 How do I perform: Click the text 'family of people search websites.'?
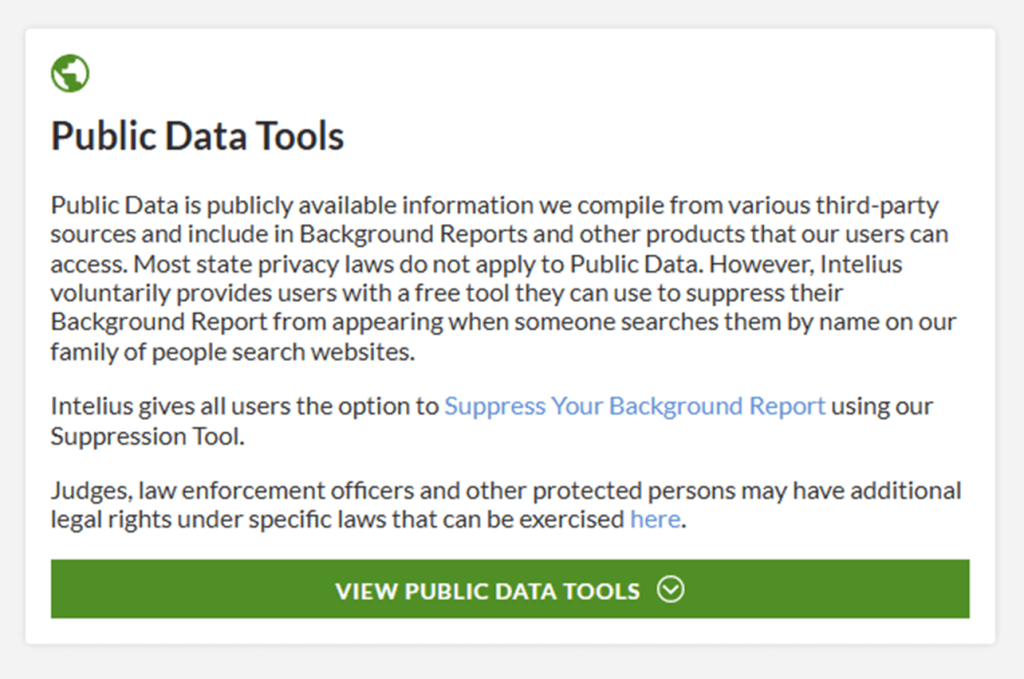[x=232, y=352]
